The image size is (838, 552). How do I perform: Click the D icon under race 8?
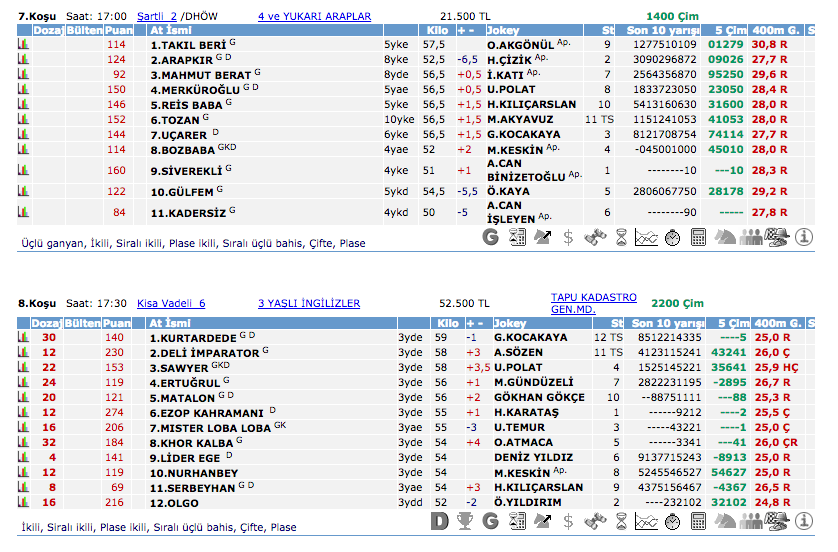pos(439,521)
